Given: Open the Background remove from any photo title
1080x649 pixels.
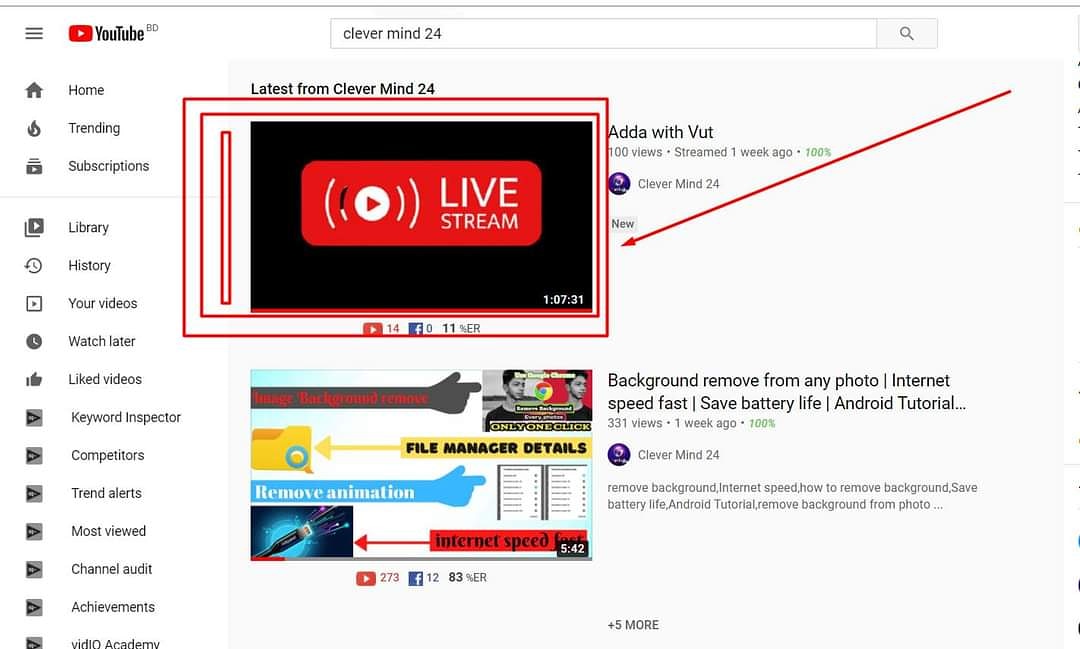Looking at the screenshot, I should tap(787, 391).
